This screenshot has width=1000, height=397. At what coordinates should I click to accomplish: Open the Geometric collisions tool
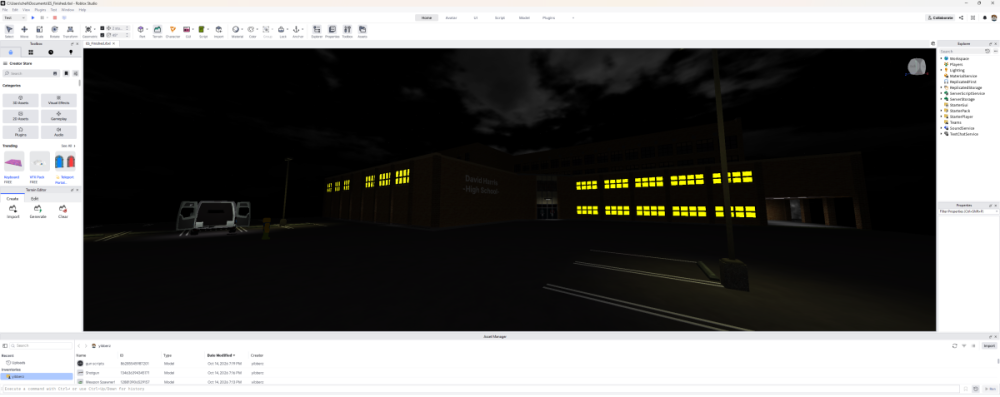coord(89,31)
